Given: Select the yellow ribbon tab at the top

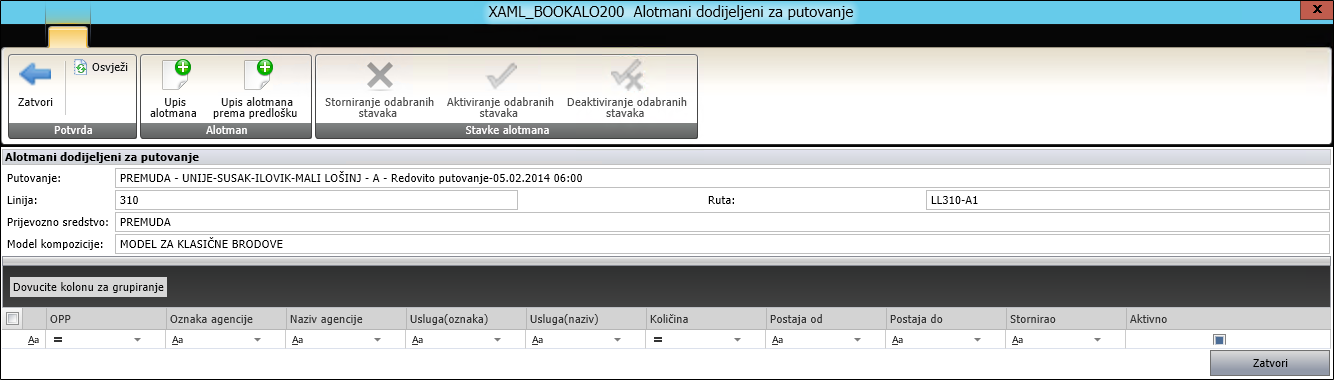Looking at the screenshot, I should [68, 37].
